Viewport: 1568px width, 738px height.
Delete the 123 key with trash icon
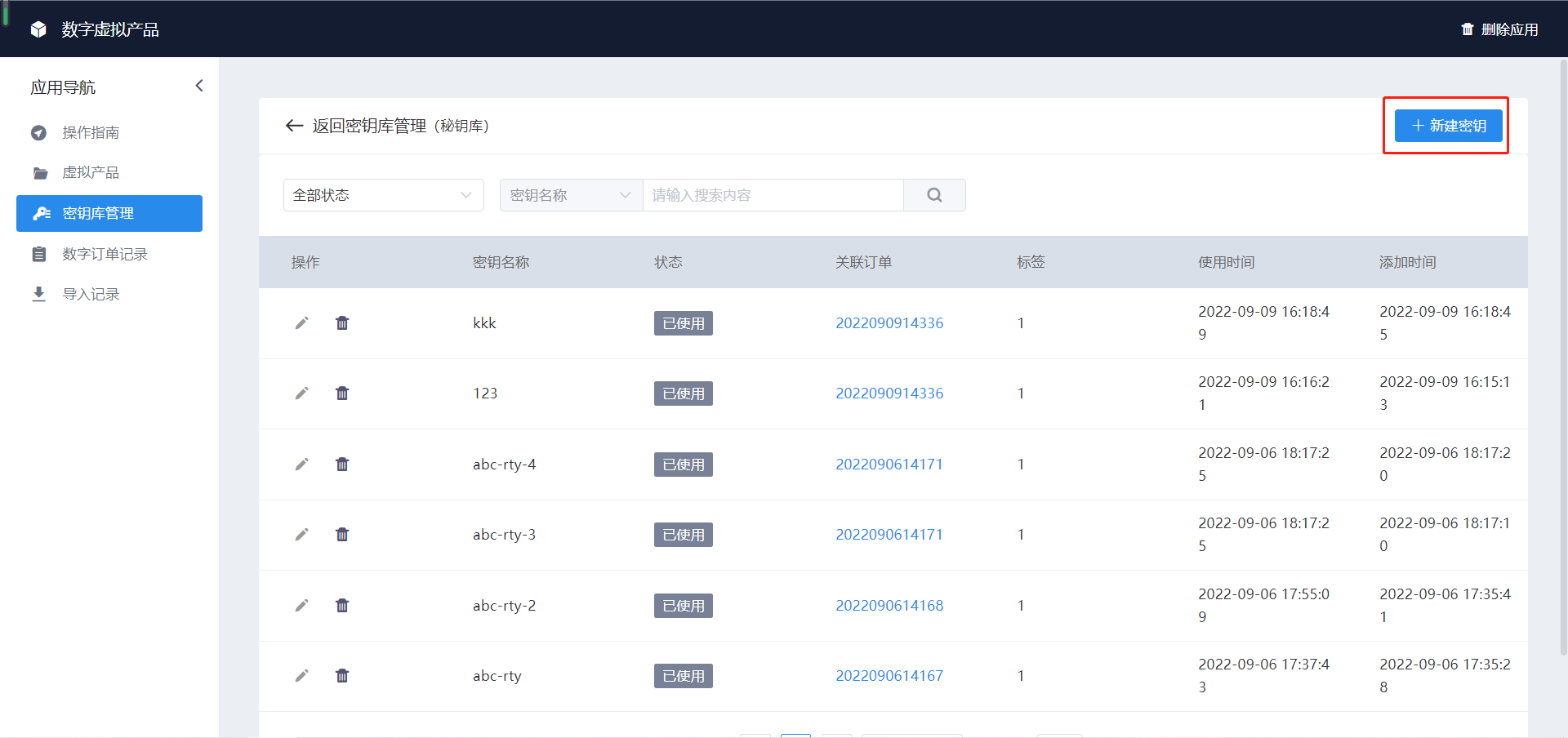342,393
